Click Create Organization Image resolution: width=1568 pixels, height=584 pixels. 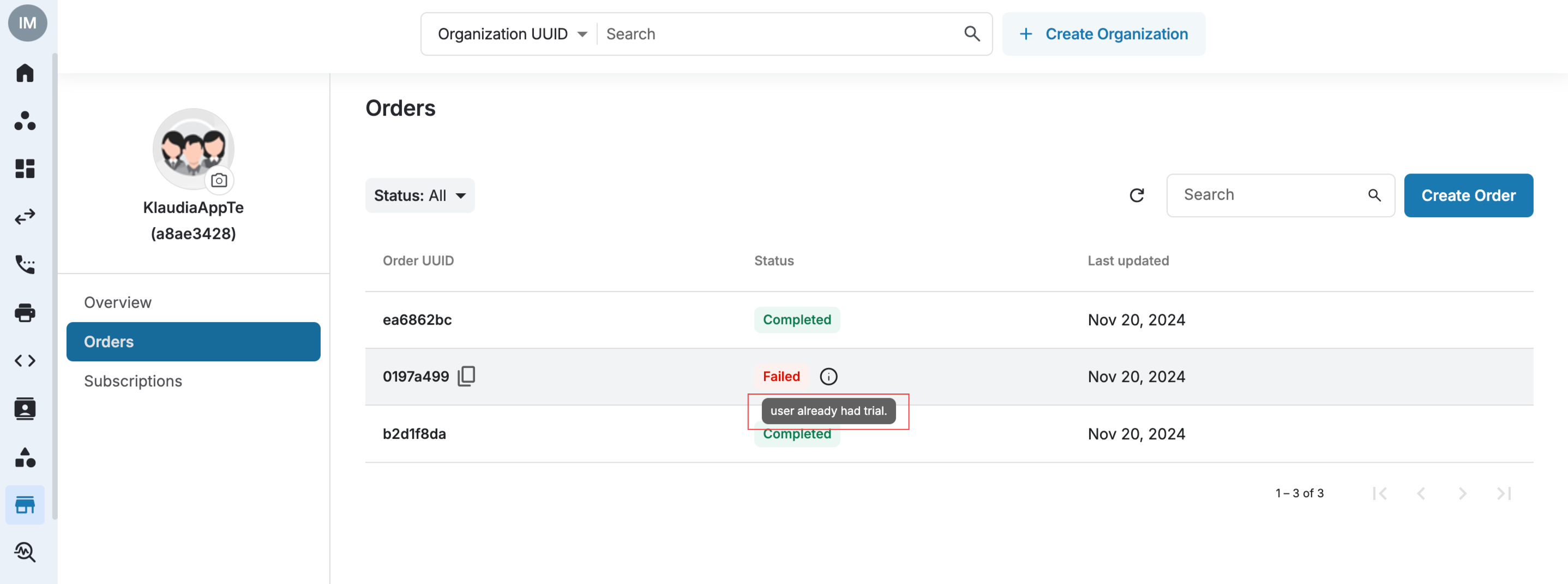1103,34
